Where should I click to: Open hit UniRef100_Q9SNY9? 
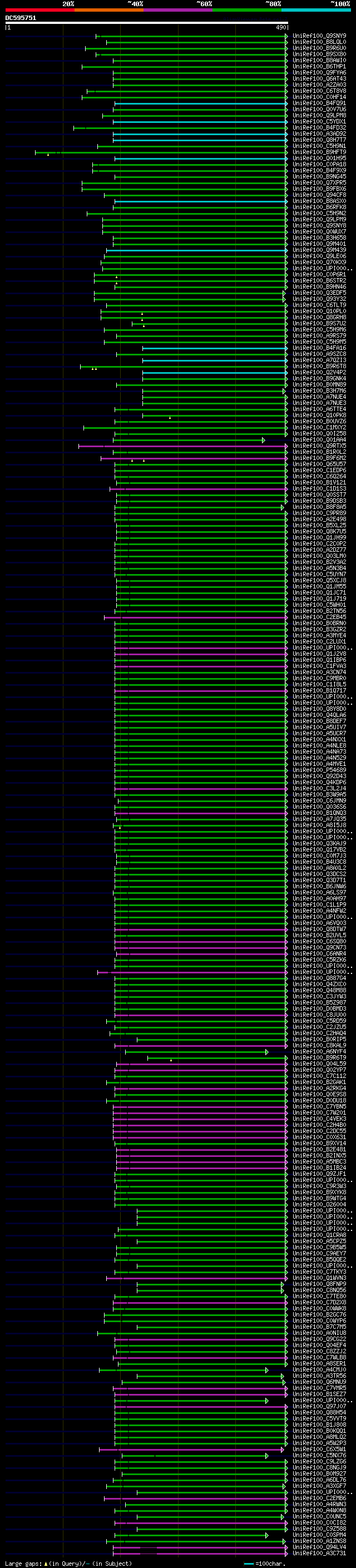coord(319,36)
